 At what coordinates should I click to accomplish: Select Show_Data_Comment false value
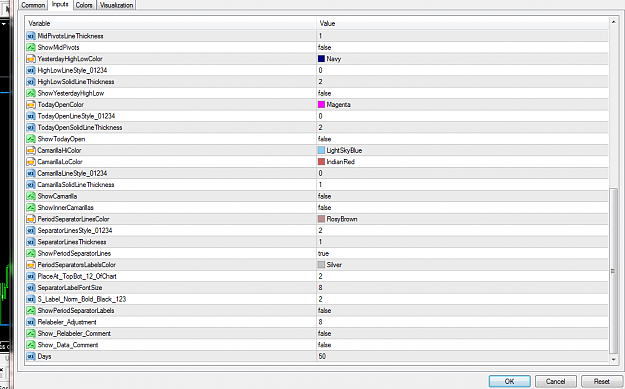(324, 345)
